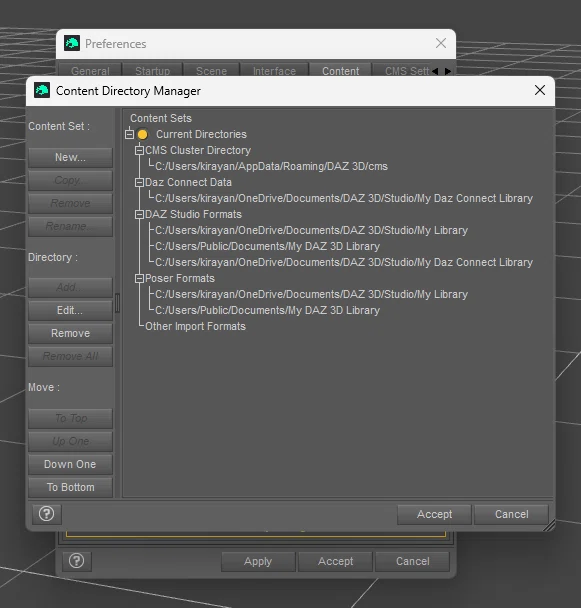Viewport: 581px width, 608px height.
Task: Open the Interface tab in Preferences
Action: coord(274,71)
